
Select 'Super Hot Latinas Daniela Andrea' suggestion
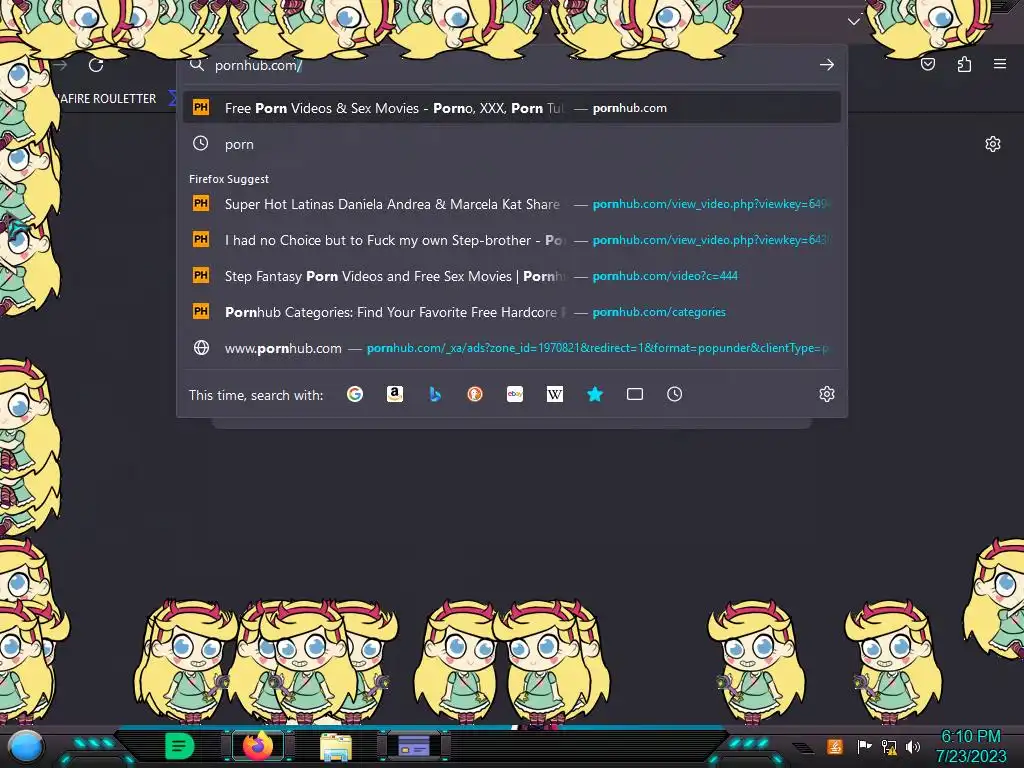coord(512,204)
